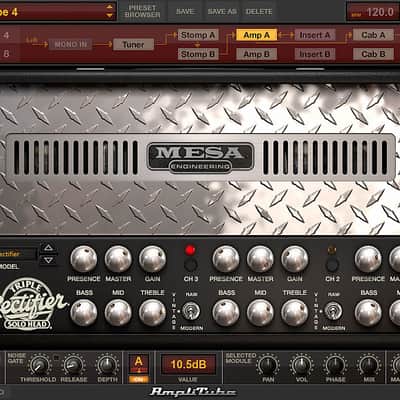Click the CH 3 Presence knob
Viewport: 400px width, 400px height.
[84, 259]
